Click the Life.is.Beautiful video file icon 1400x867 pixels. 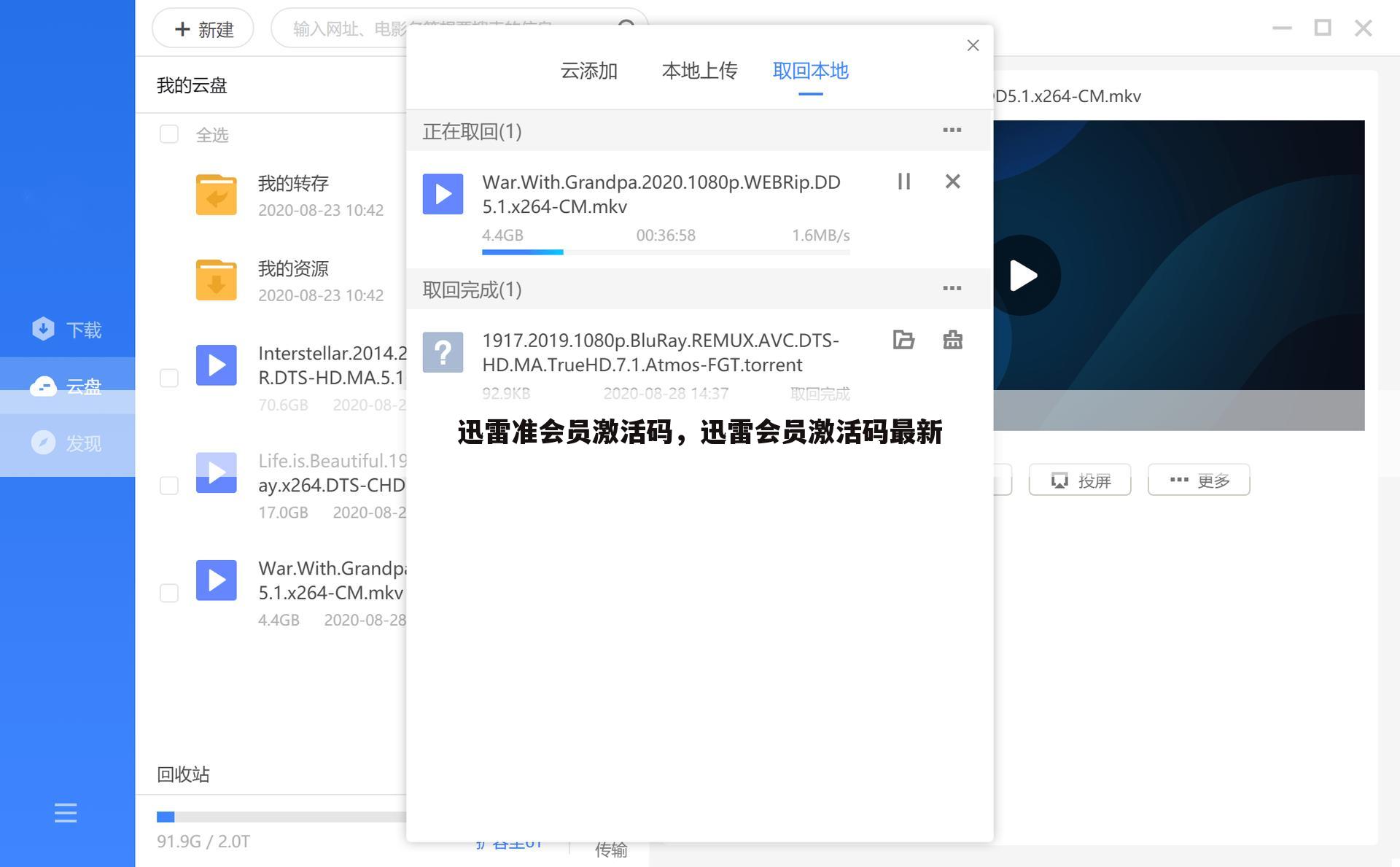[x=217, y=473]
